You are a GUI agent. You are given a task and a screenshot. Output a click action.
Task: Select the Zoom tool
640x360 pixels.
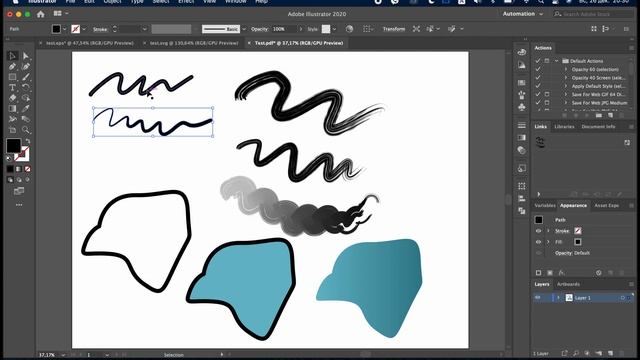coord(26,130)
